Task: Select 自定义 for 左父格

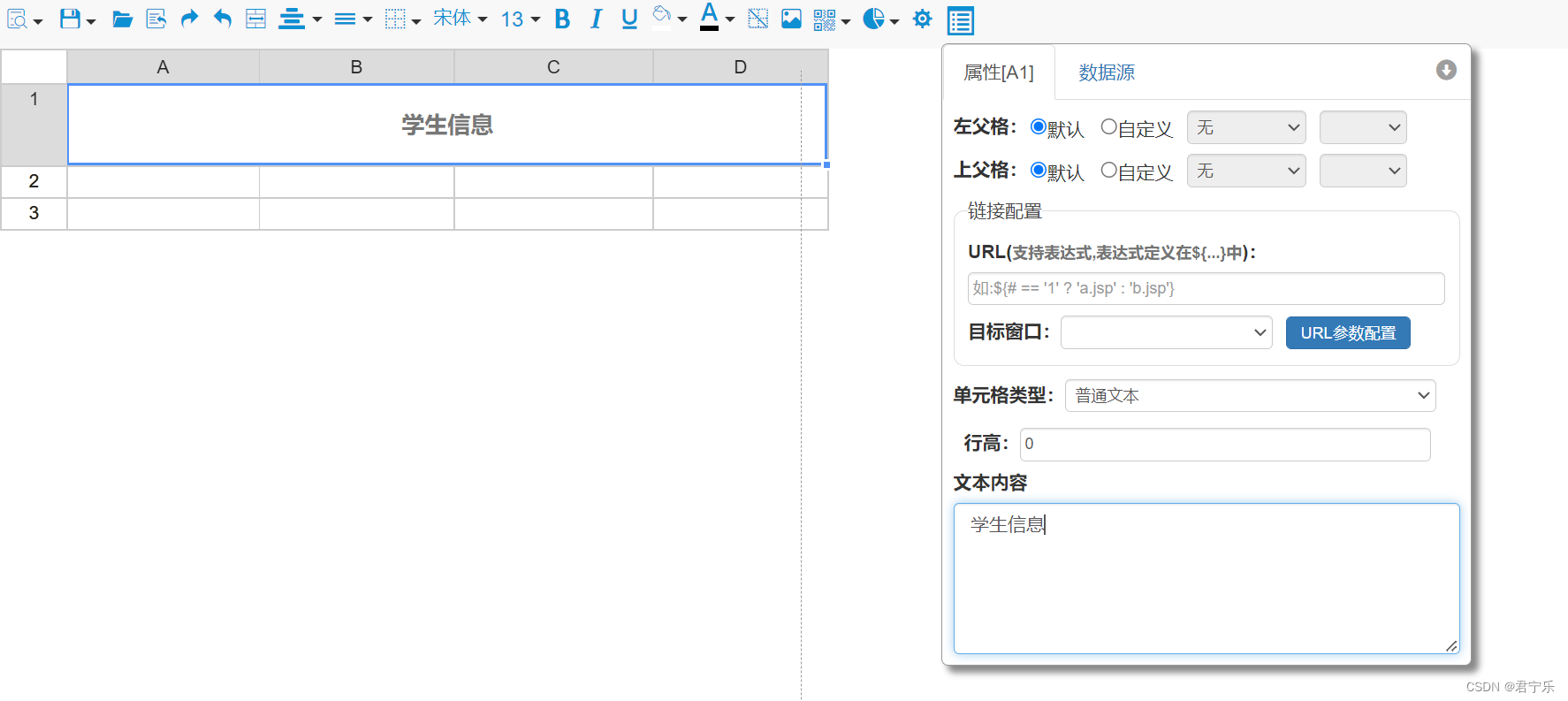Action: click(x=1108, y=127)
